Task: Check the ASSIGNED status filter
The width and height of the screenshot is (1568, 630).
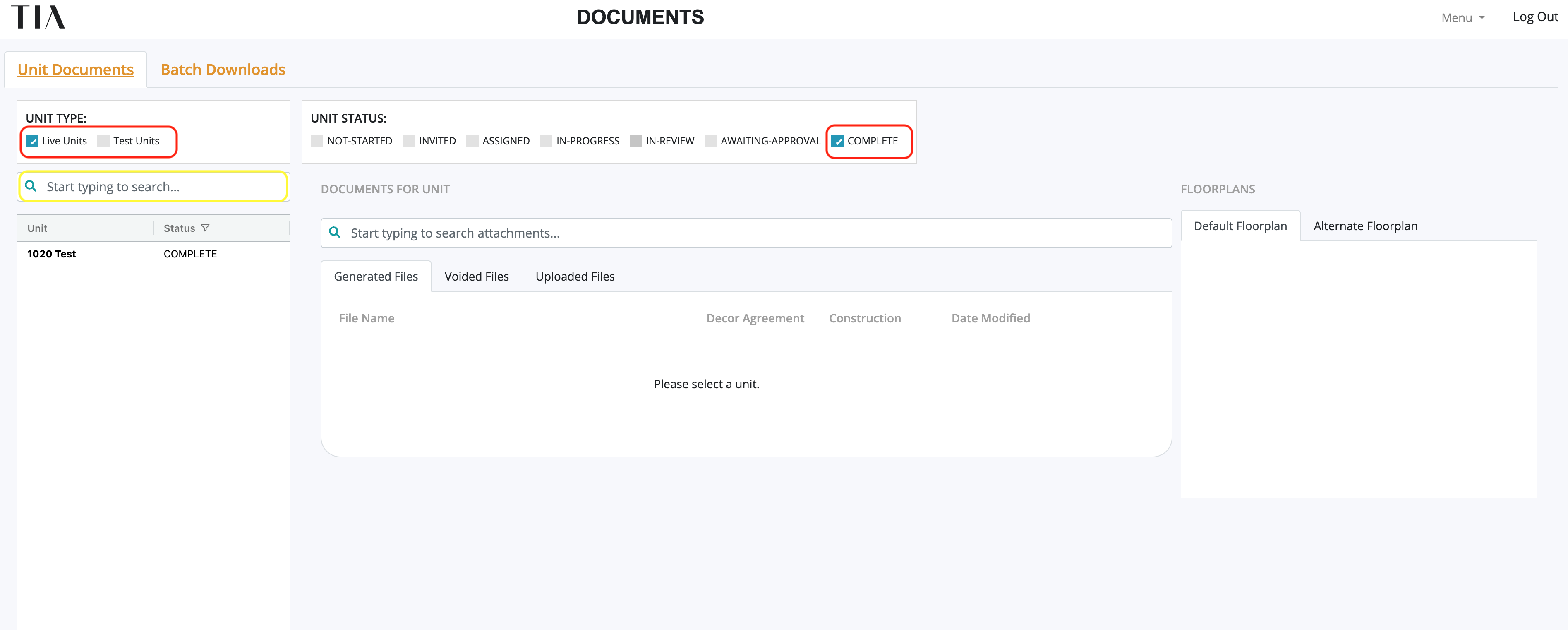Action: [x=472, y=141]
